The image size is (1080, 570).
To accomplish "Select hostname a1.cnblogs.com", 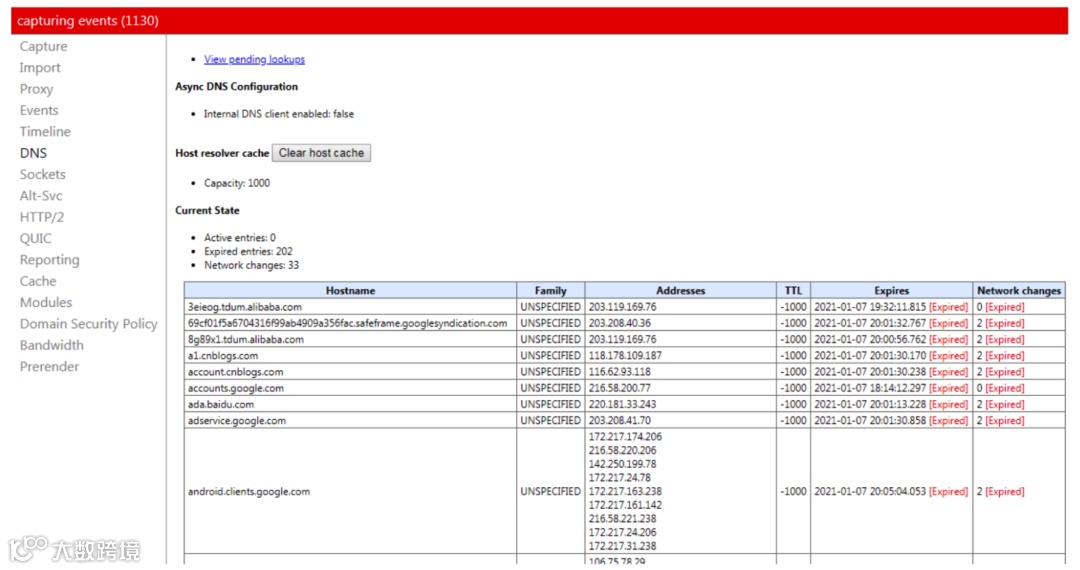I will pos(222,356).
